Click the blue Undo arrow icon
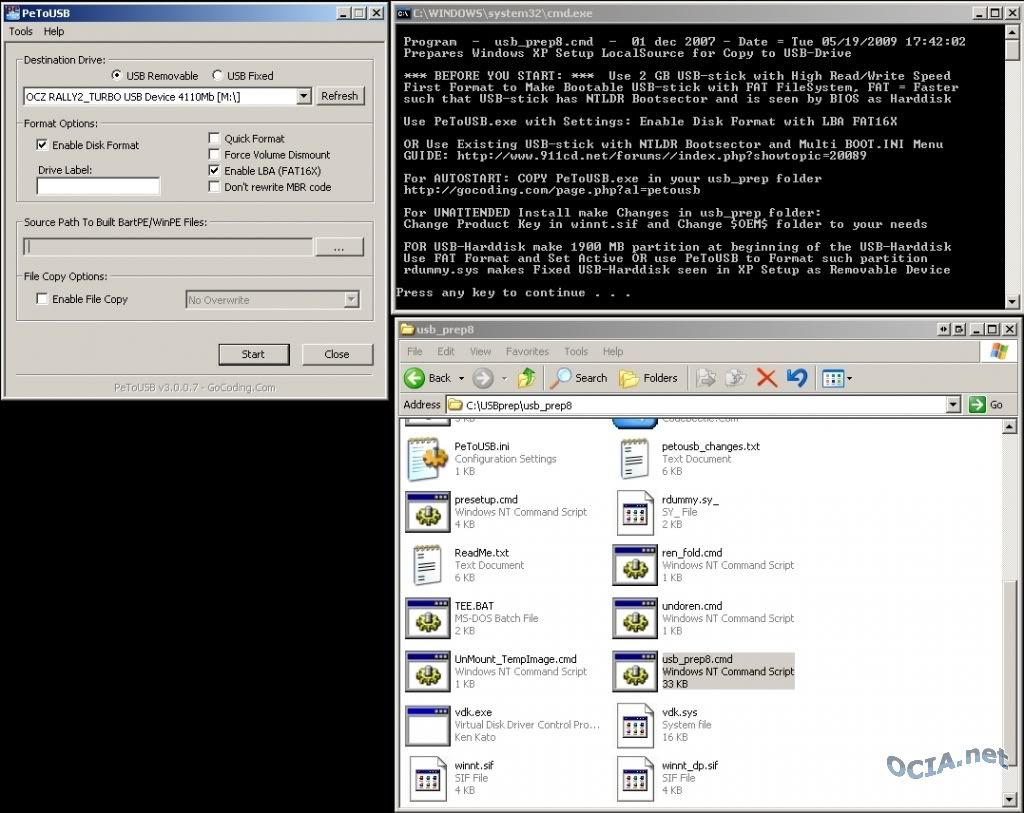This screenshot has width=1024, height=813. click(797, 378)
